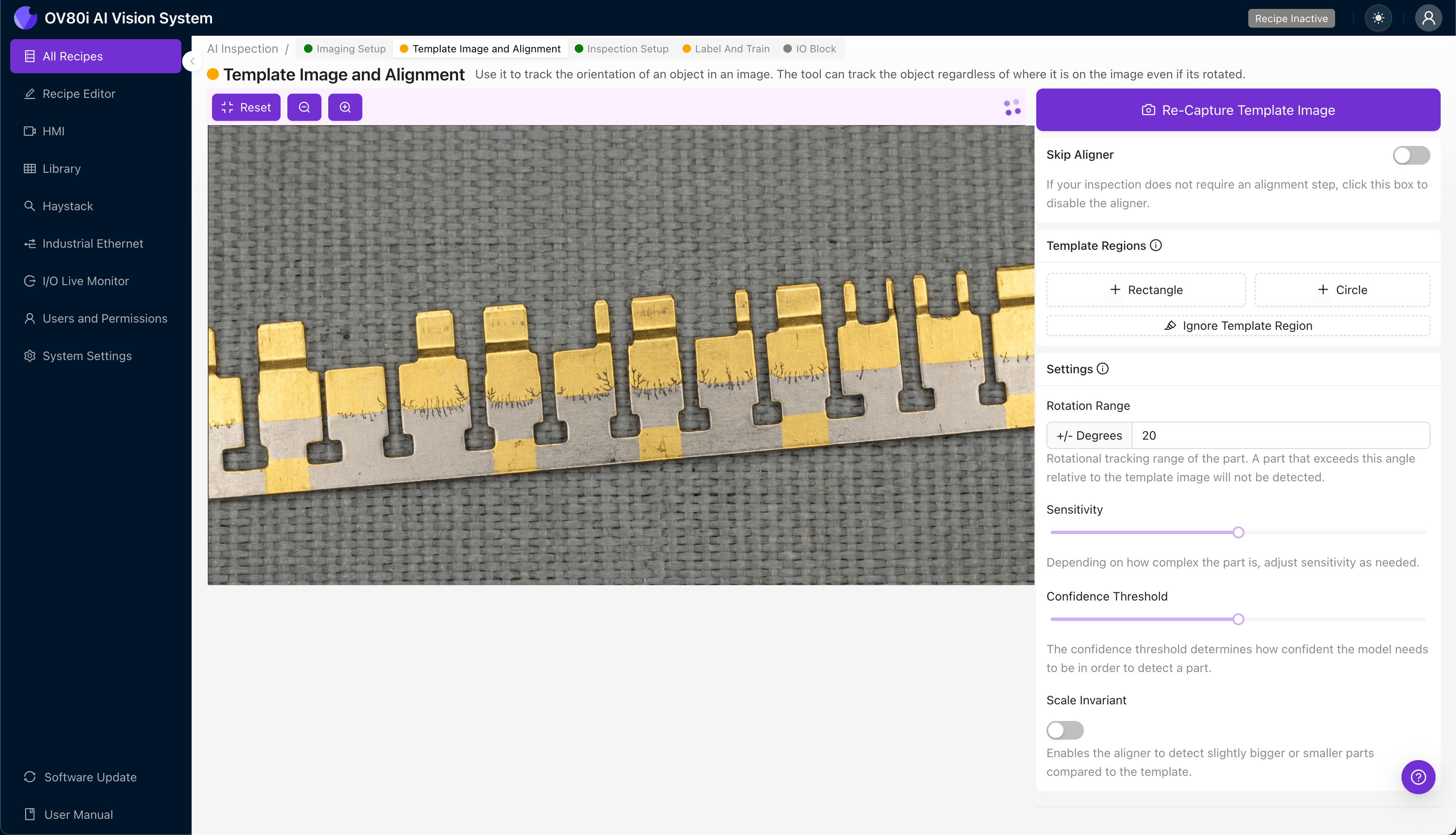Click the zoom in magnifier icon
The width and height of the screenshot is (1456, 835).
[345, 107]
